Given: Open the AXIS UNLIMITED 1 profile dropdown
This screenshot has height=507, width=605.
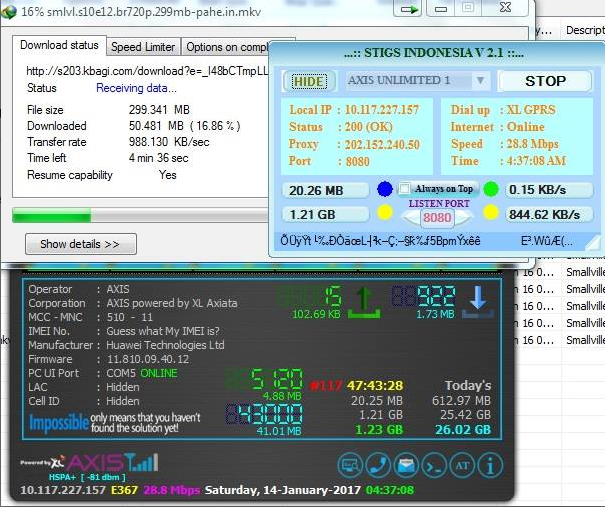Looking at the screenshot, I should click(480, 81).
